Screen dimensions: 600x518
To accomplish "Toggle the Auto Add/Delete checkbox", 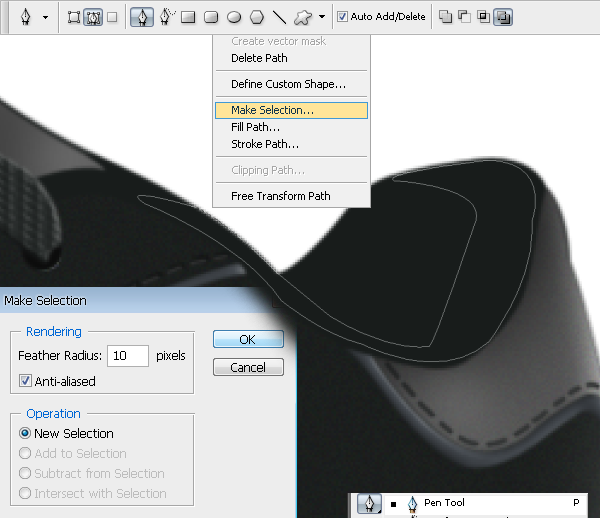I will (x=342, y=16).
